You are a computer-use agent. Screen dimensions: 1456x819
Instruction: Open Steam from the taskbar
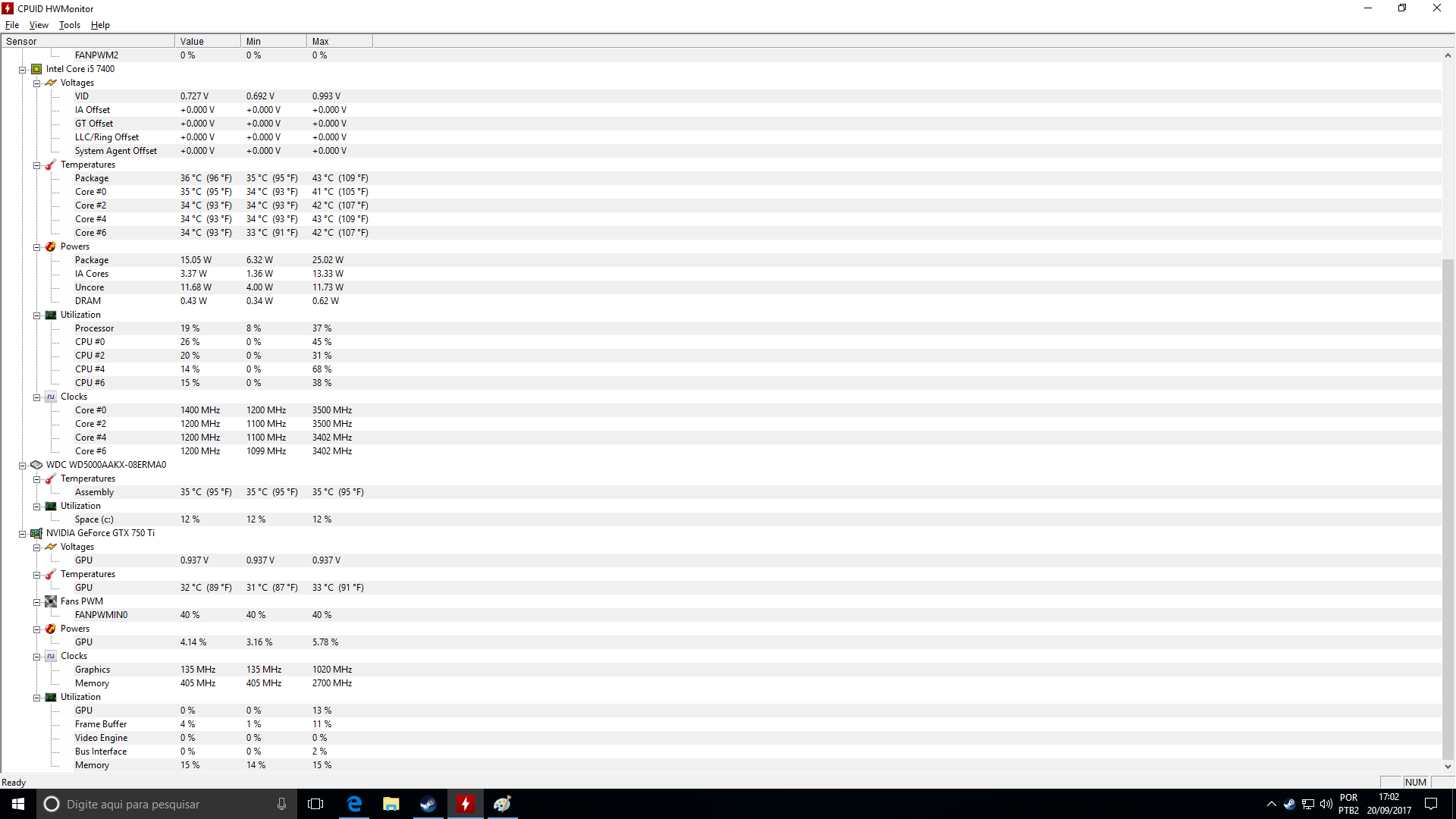point(428,804)
